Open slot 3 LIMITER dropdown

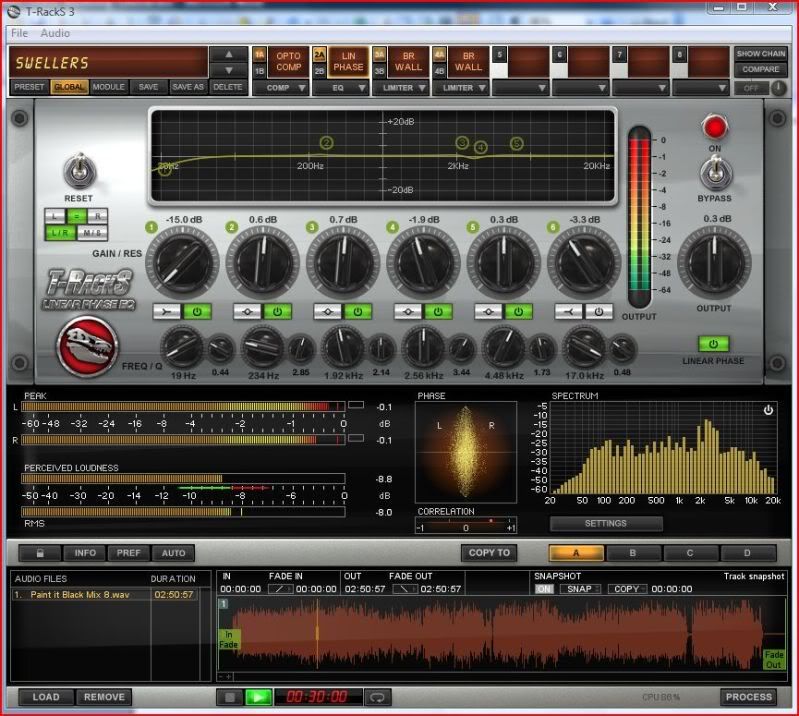point(403,88)
